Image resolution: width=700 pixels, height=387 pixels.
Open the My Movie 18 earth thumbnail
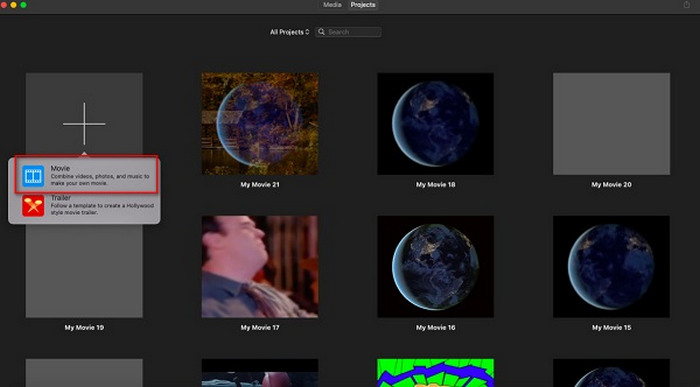point(435,124)
